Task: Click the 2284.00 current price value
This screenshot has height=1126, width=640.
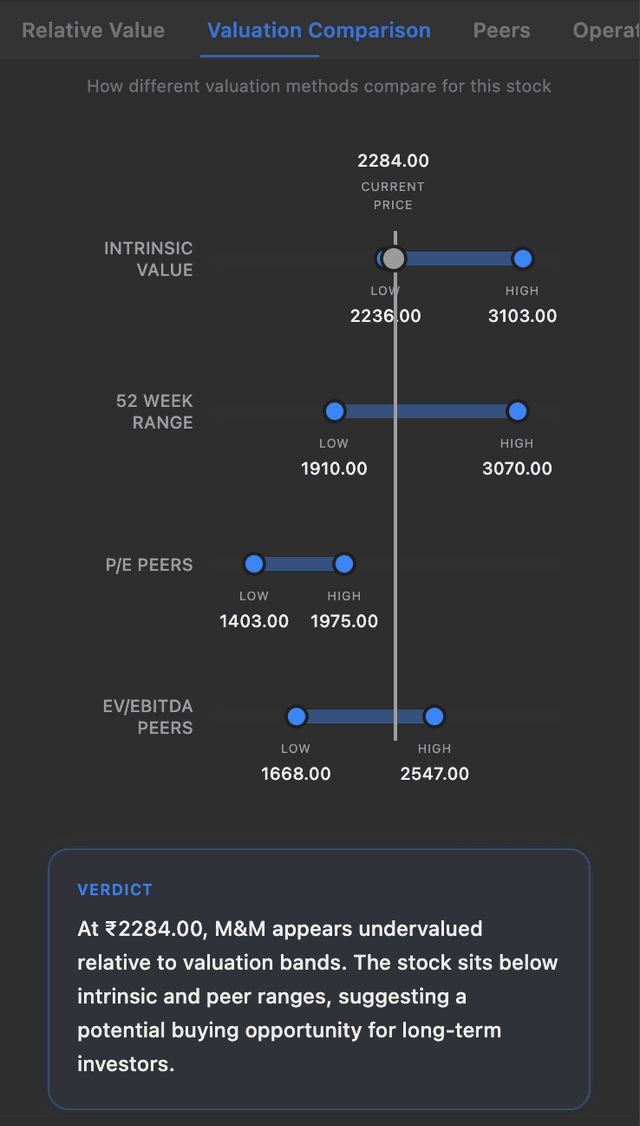Action: click(393, 161)
